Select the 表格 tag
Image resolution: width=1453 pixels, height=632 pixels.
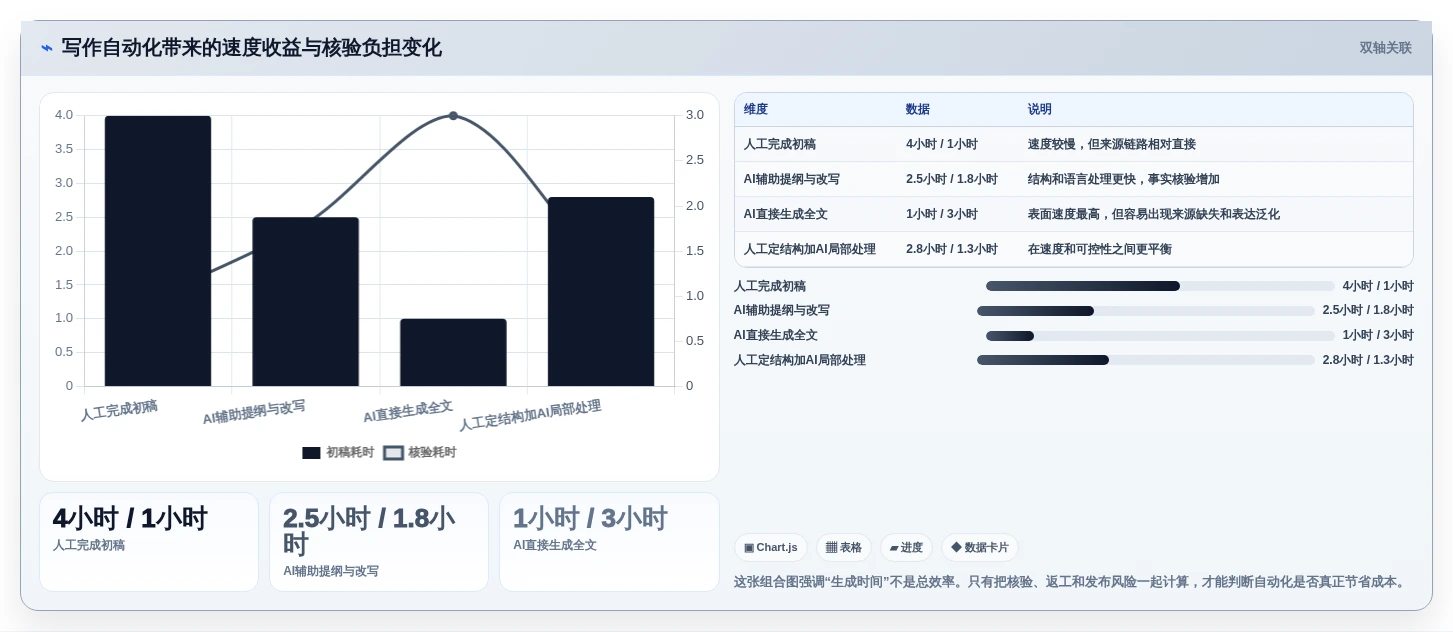pyautogui.click(x=844, y=548)
